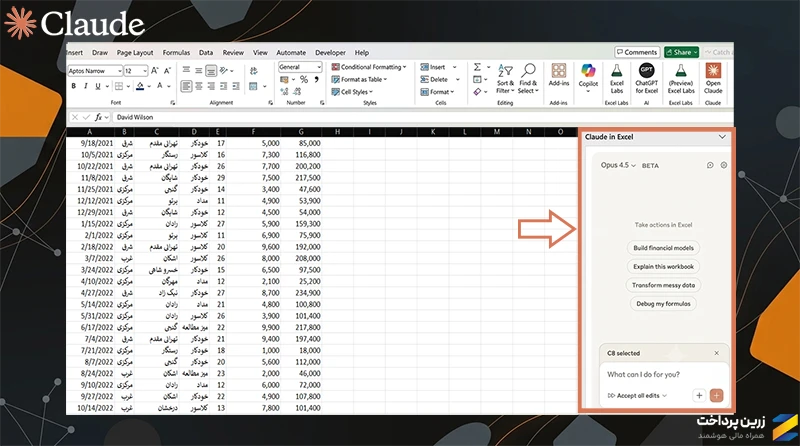This screenshot has height=446, width=800.
Task: Open the Developer tab
Action: tap(330, 53)
